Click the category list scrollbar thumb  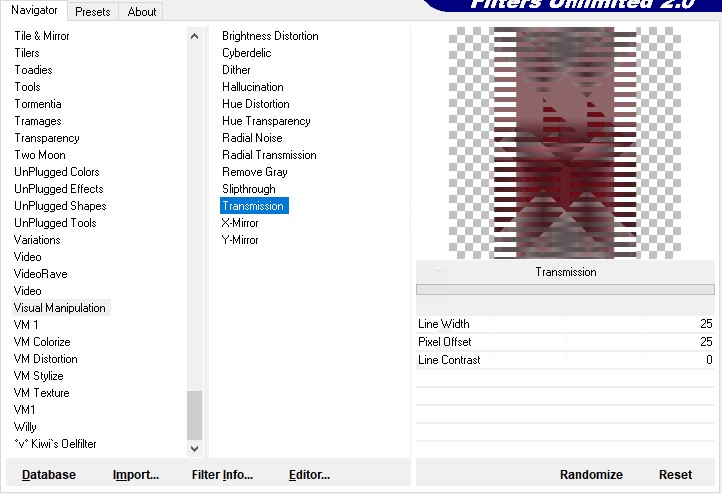click(x=194, y=415)
